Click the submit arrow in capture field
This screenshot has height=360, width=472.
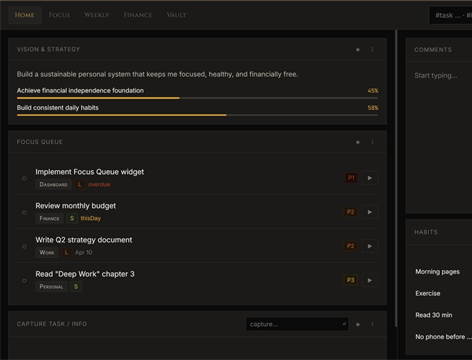(344, 324)
